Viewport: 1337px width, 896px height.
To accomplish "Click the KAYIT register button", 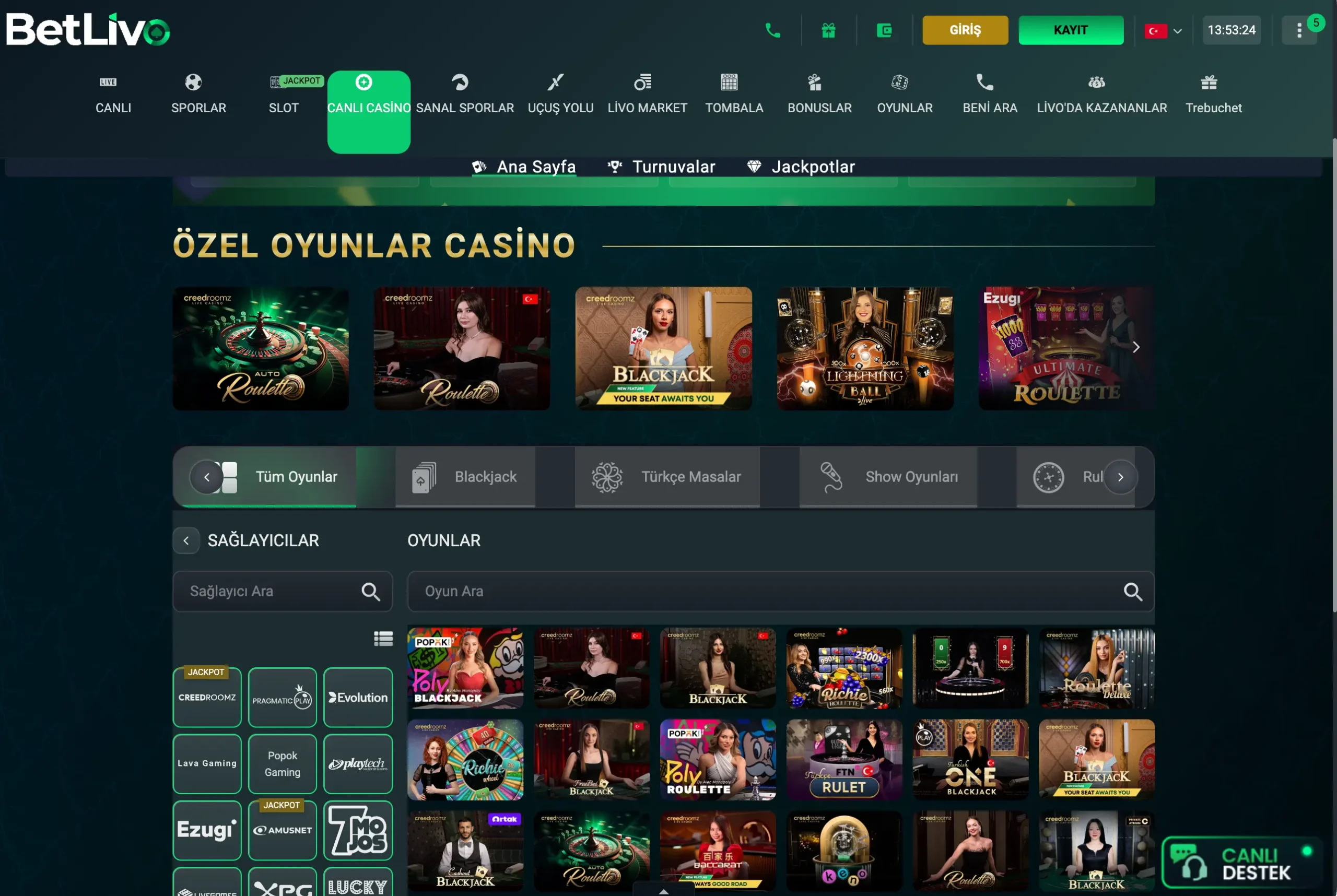I will [x=1071, y=30].
